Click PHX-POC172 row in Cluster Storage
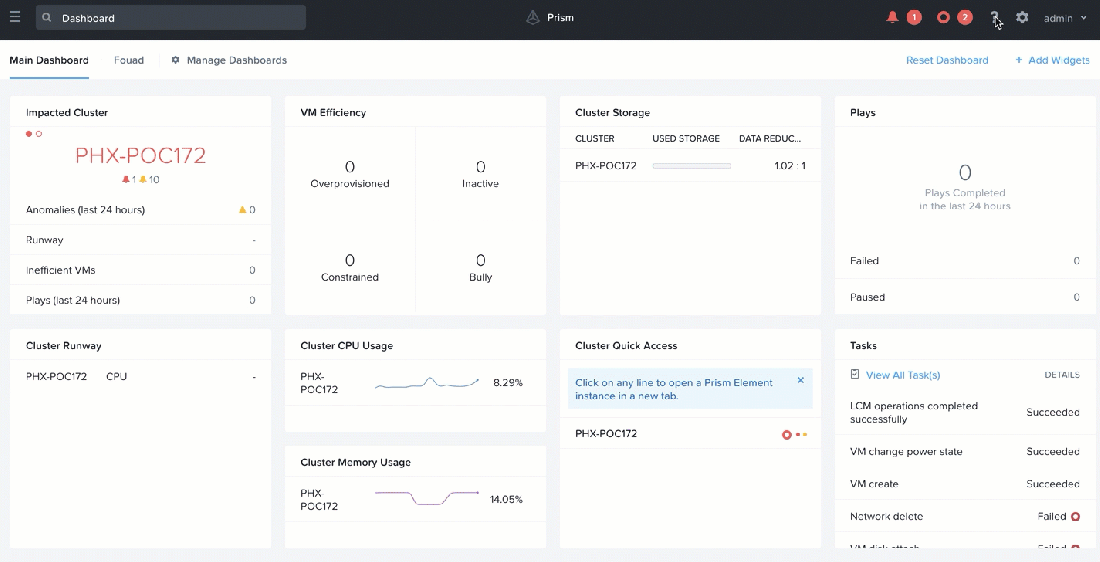The width and height of the screenshot is (1100, 562). 690,166
